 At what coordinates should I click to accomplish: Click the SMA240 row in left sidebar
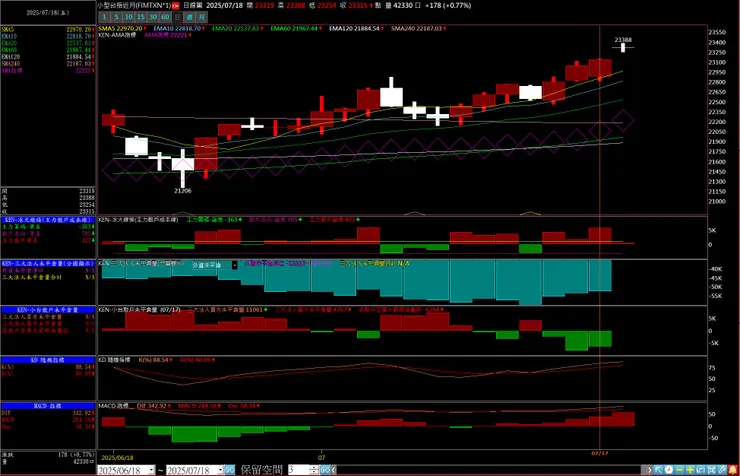(x=48, y=63)
